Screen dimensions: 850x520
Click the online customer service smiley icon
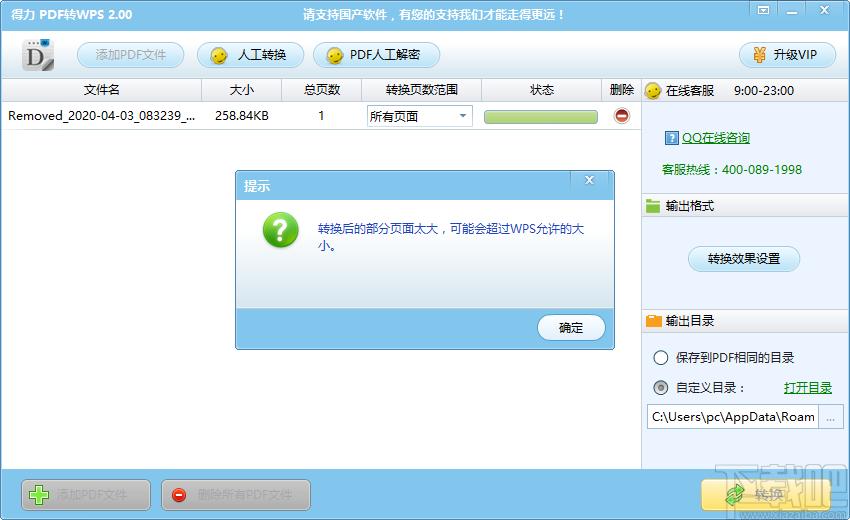click(653, 91)
